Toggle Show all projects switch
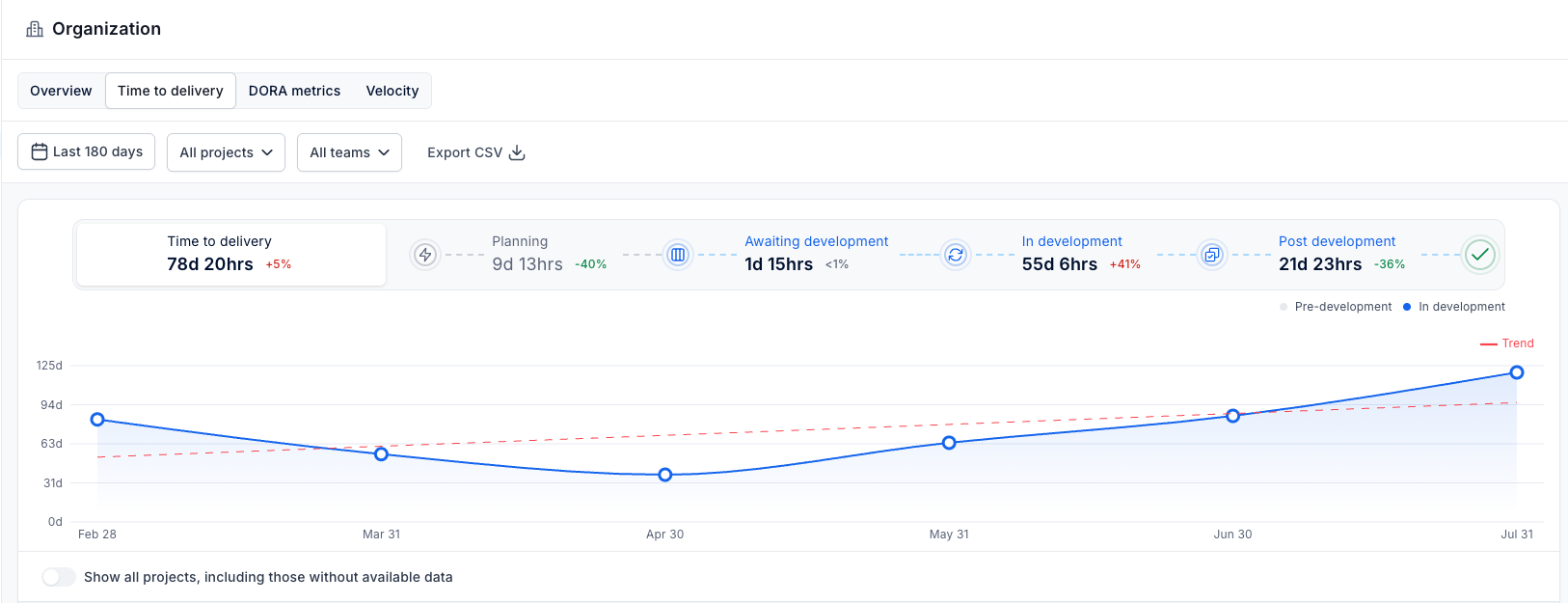The width and height of the screenshot is (1568, 603). [x=59, y=577]
